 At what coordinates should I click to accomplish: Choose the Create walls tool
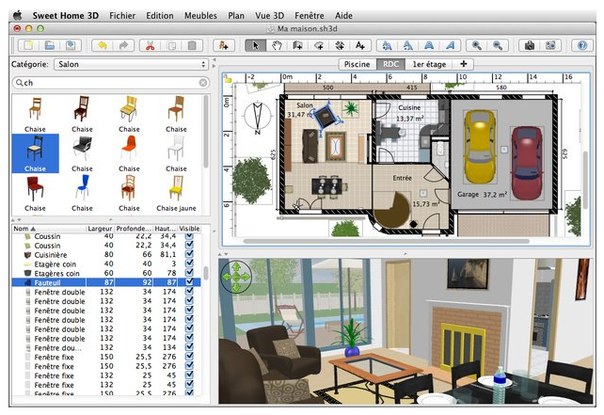click(x=297, y=45)
